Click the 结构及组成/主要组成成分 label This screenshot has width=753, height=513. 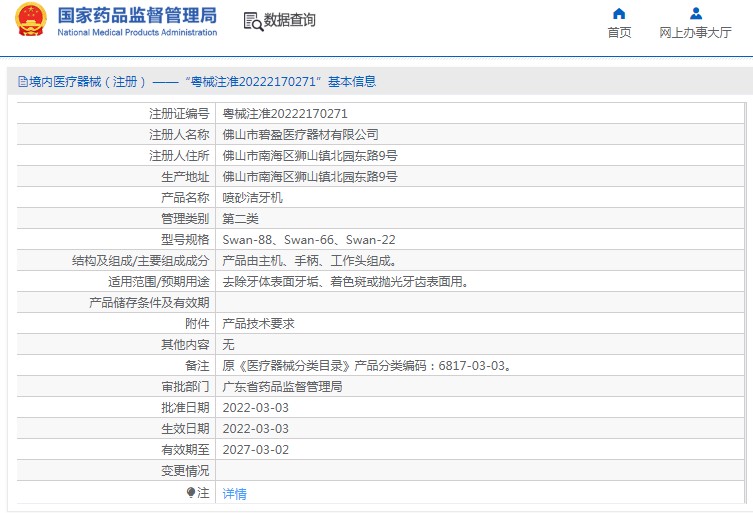pos(140,261)
